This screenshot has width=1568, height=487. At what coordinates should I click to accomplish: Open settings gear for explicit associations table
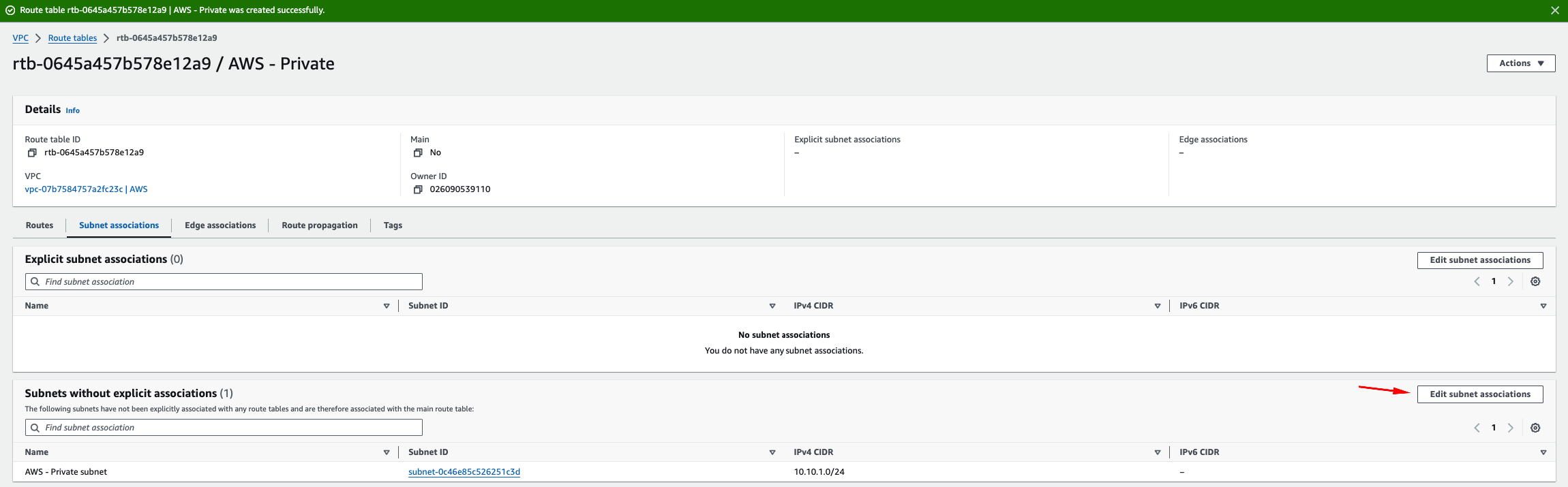(x=1535, y=281)
